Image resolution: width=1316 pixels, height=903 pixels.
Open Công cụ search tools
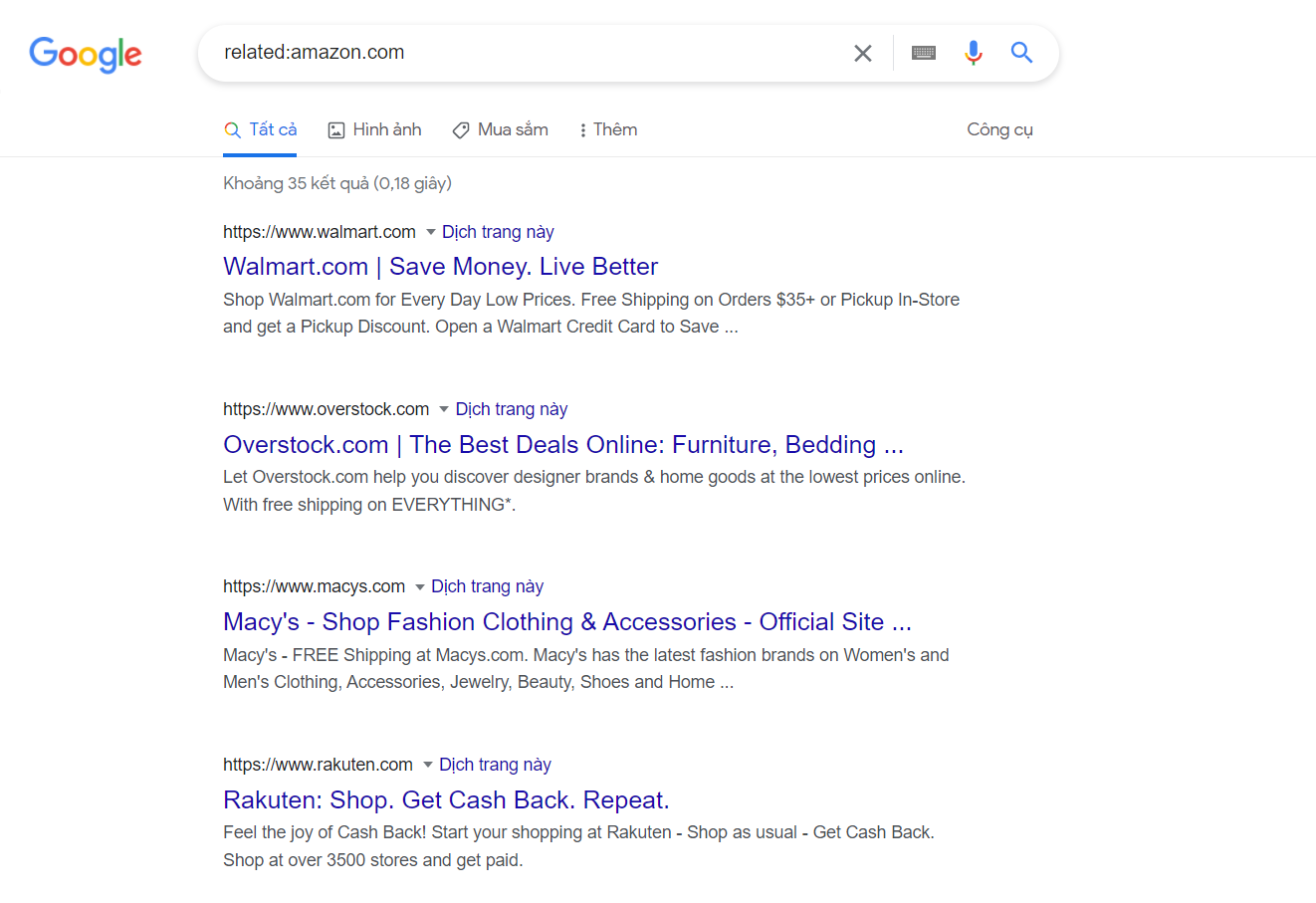[999, 129]
